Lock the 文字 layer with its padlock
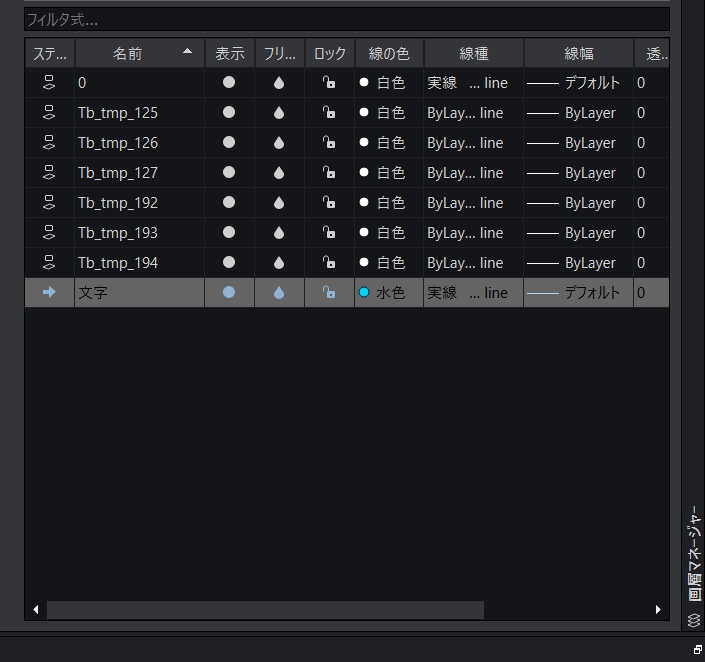This screenshot has height=662, width=705. 329,292
